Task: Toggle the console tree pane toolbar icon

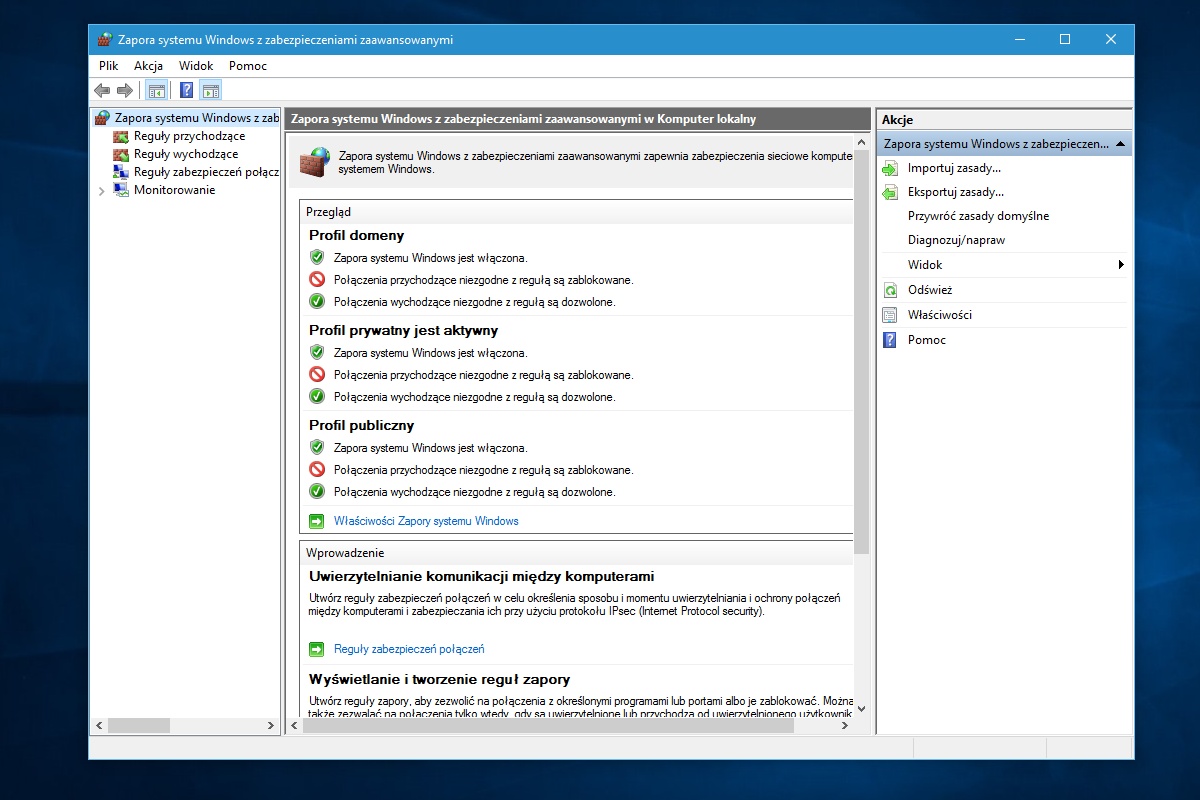Action: pos(157,90)
